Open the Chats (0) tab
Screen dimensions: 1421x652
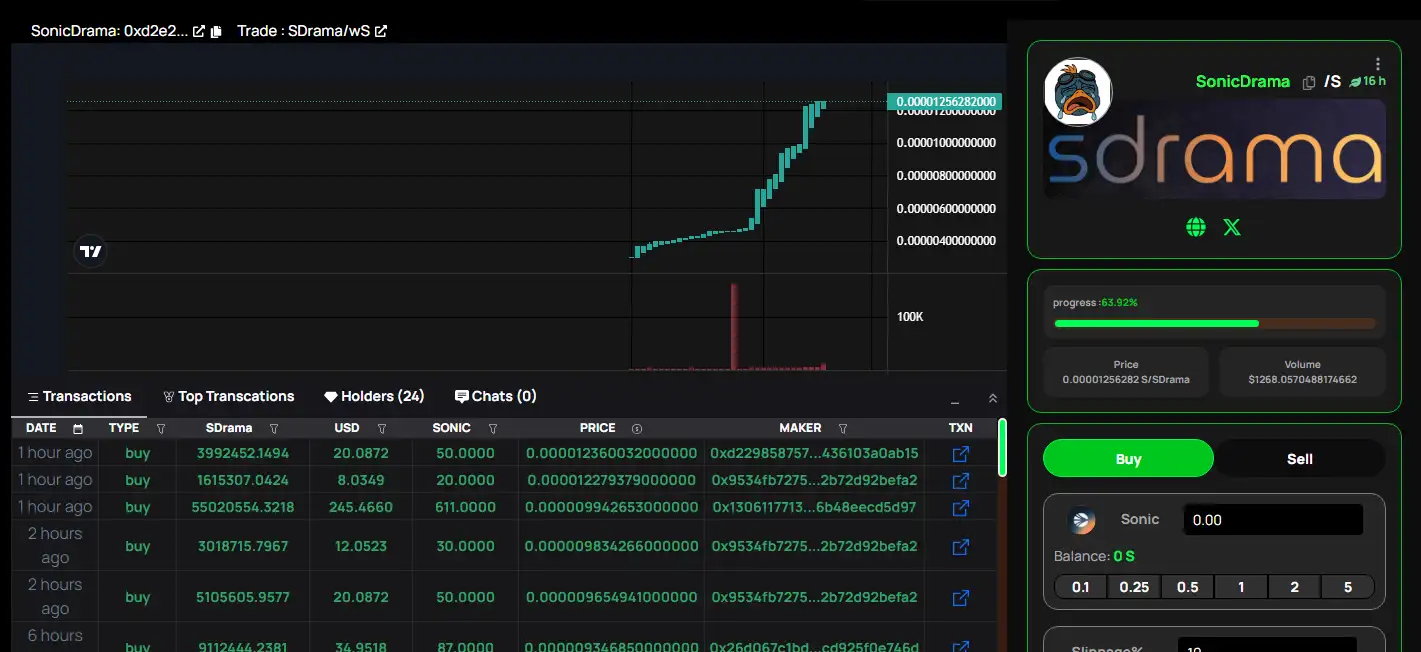point(495,396)
